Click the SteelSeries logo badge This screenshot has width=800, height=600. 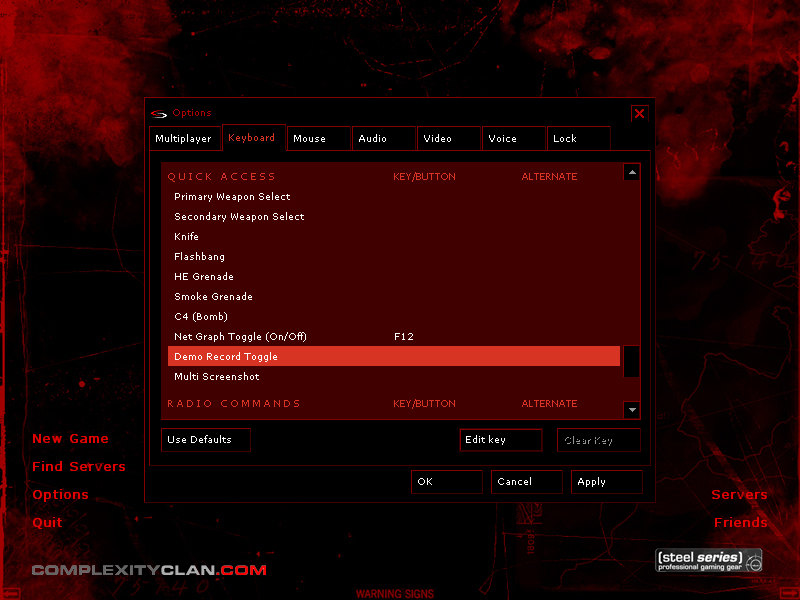(709, 561)
